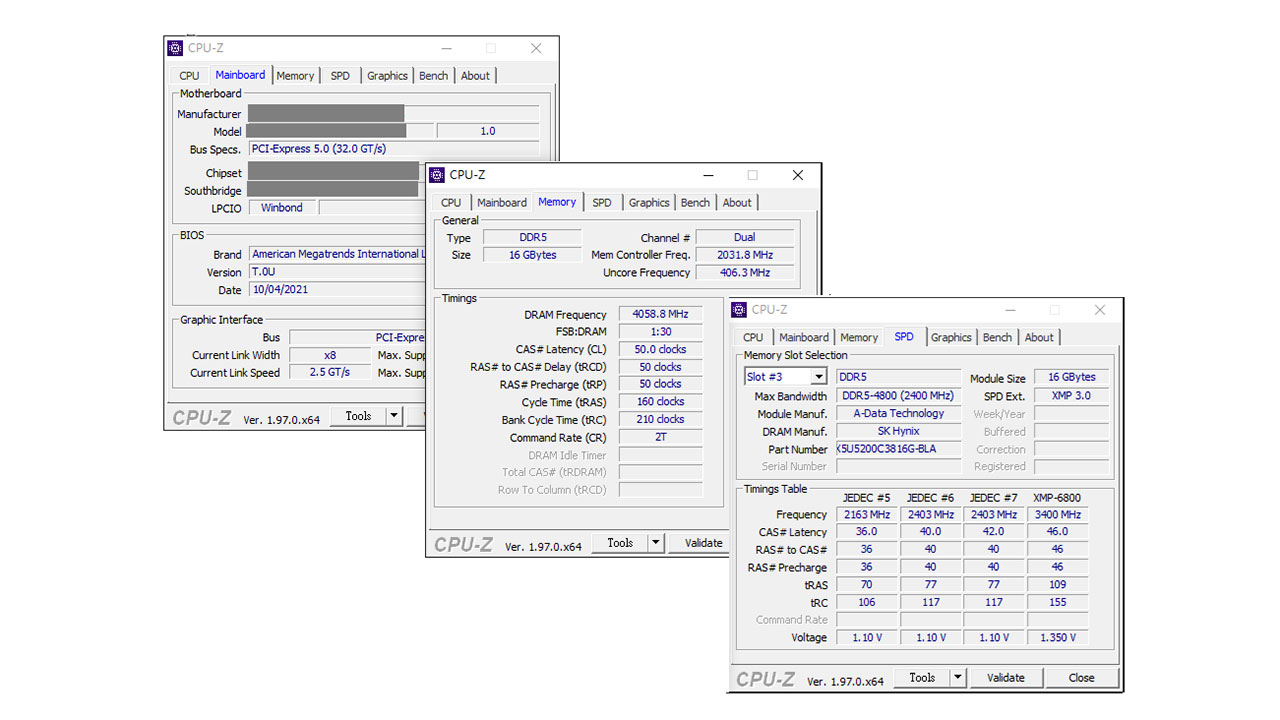Image resolution: width=1280 pixels, height=720 pixels.
Task: Click the Tools button in Mainboard window
Action: [358, 416]
